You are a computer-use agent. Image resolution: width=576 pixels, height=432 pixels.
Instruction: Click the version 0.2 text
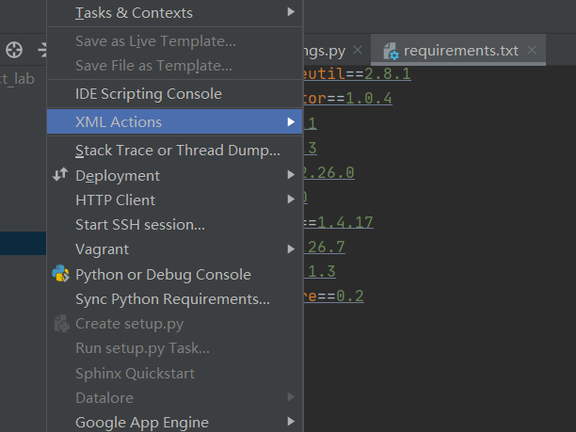point(350,296)
